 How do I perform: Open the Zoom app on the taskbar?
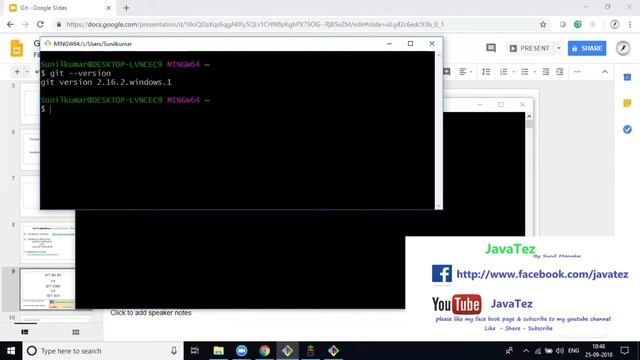coord(242,351)
